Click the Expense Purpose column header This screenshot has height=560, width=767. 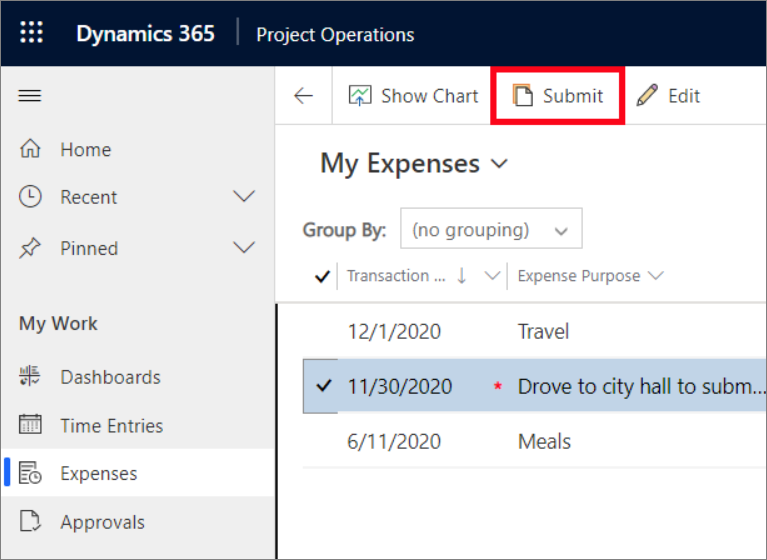[579, 276]
